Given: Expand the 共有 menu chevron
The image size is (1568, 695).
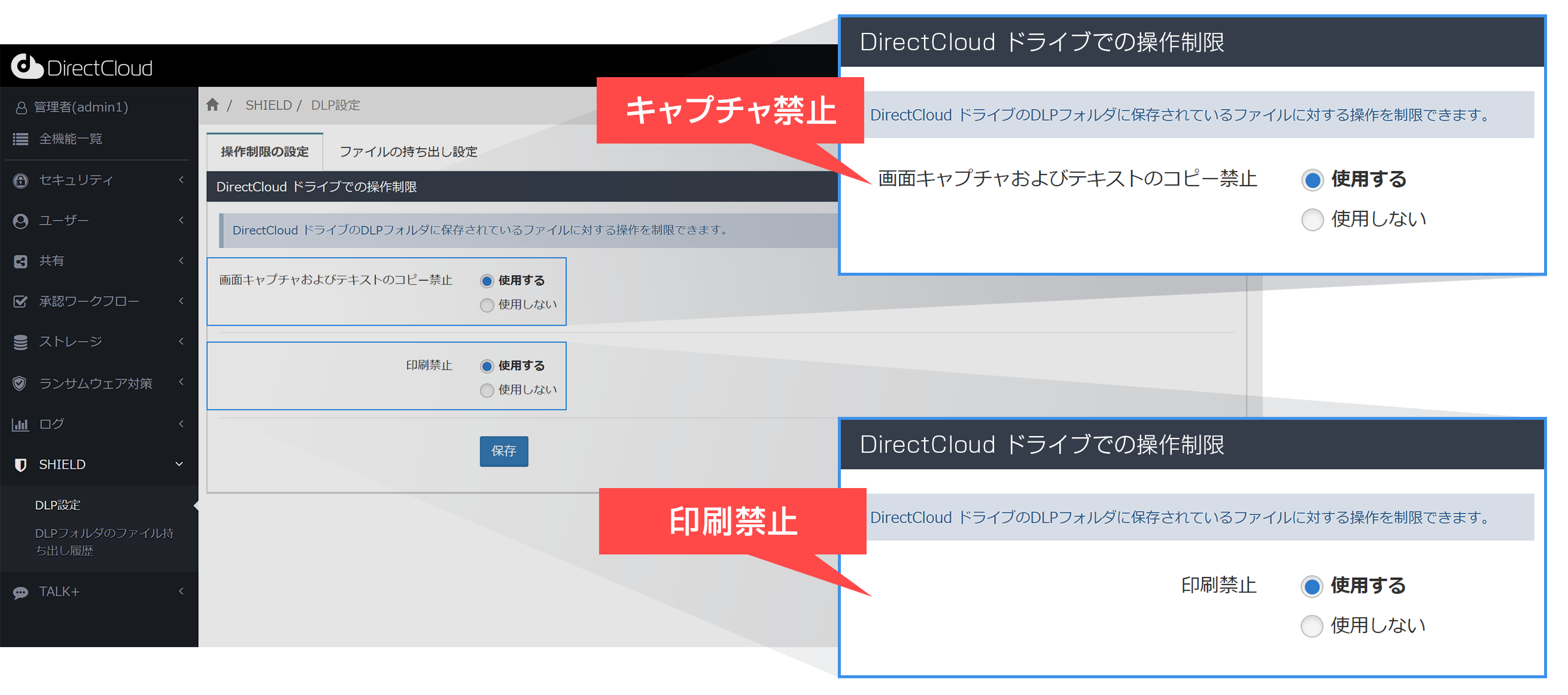Looking at the screenshot, I should tap(181, 260).
